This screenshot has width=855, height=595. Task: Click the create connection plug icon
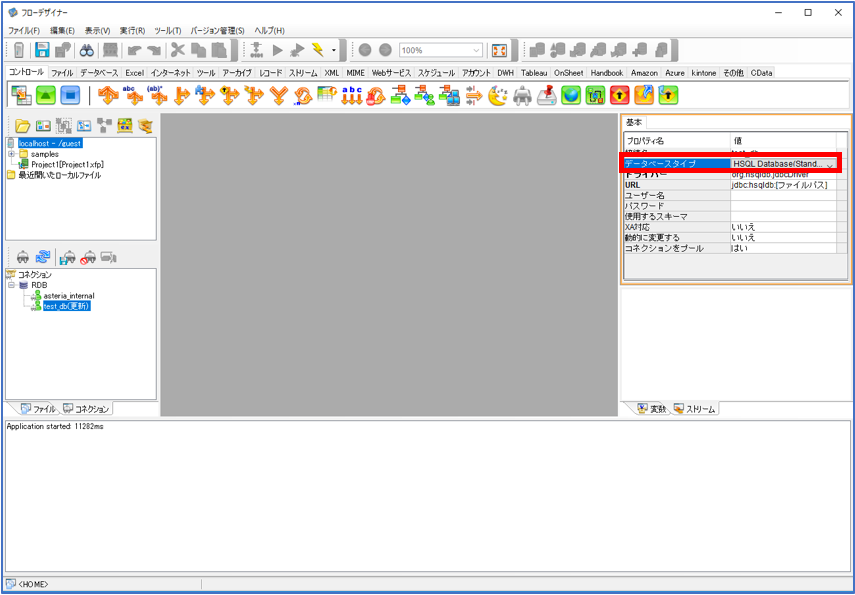pos(23,256)
